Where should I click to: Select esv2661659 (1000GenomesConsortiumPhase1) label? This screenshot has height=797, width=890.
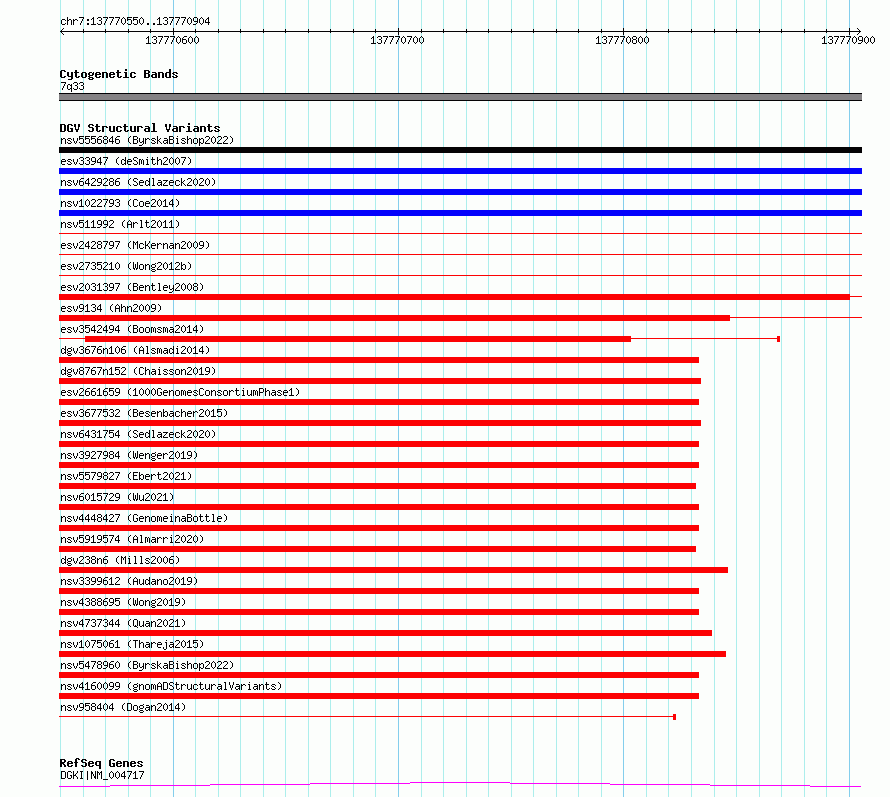tap(180, 392)
